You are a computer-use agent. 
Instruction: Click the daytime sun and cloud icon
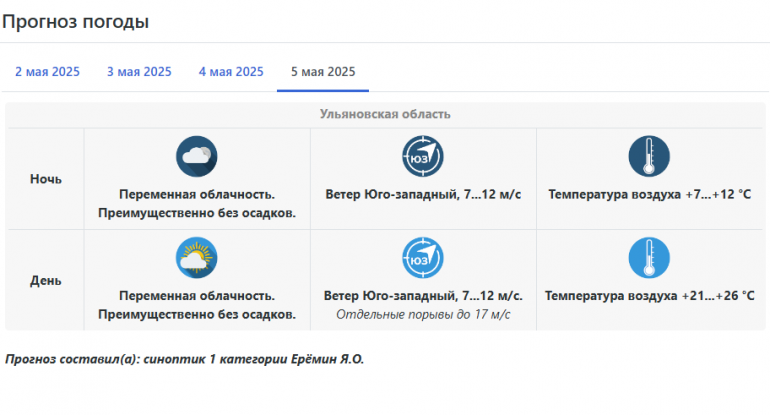click(197, 258)
